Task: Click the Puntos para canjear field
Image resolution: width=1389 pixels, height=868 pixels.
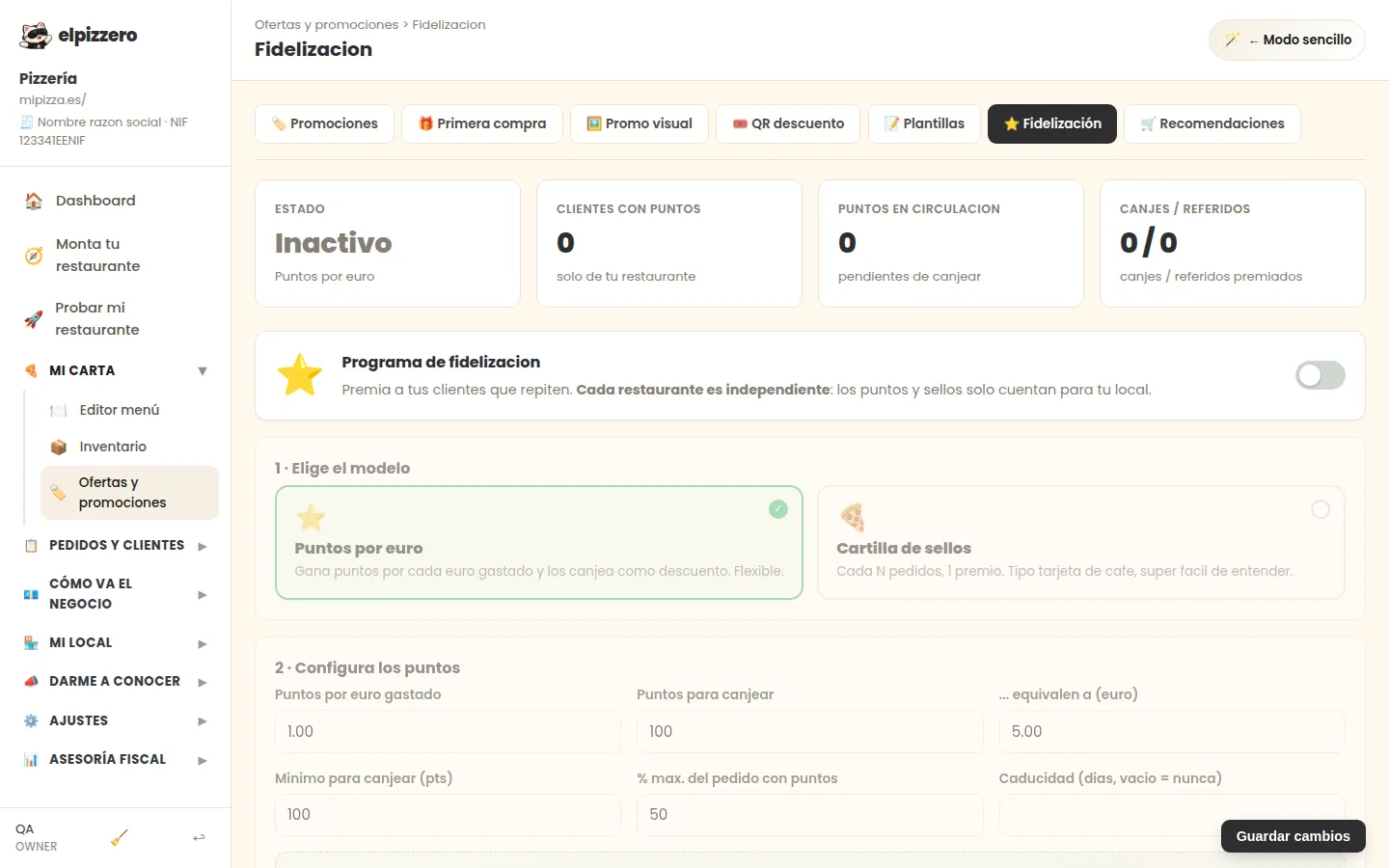Action: (810, 732)
